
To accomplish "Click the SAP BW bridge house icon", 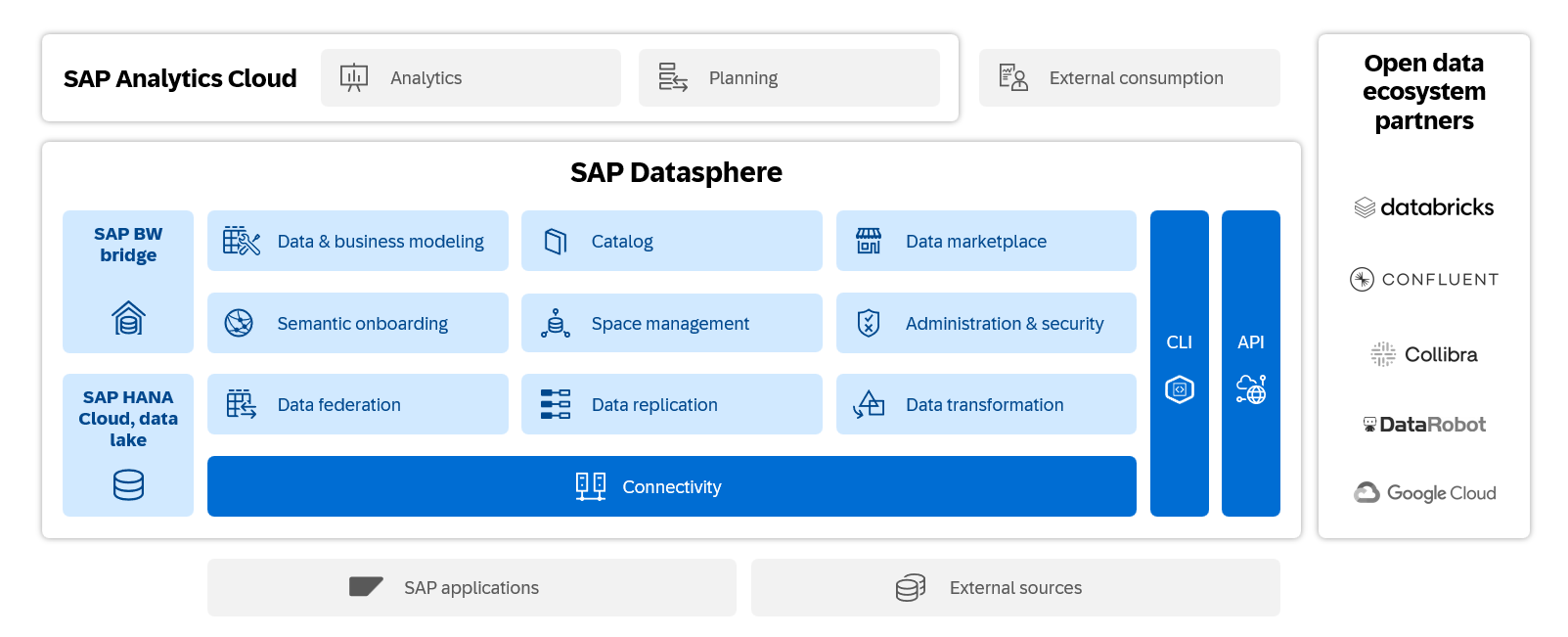I will click(x=128, y=318).
